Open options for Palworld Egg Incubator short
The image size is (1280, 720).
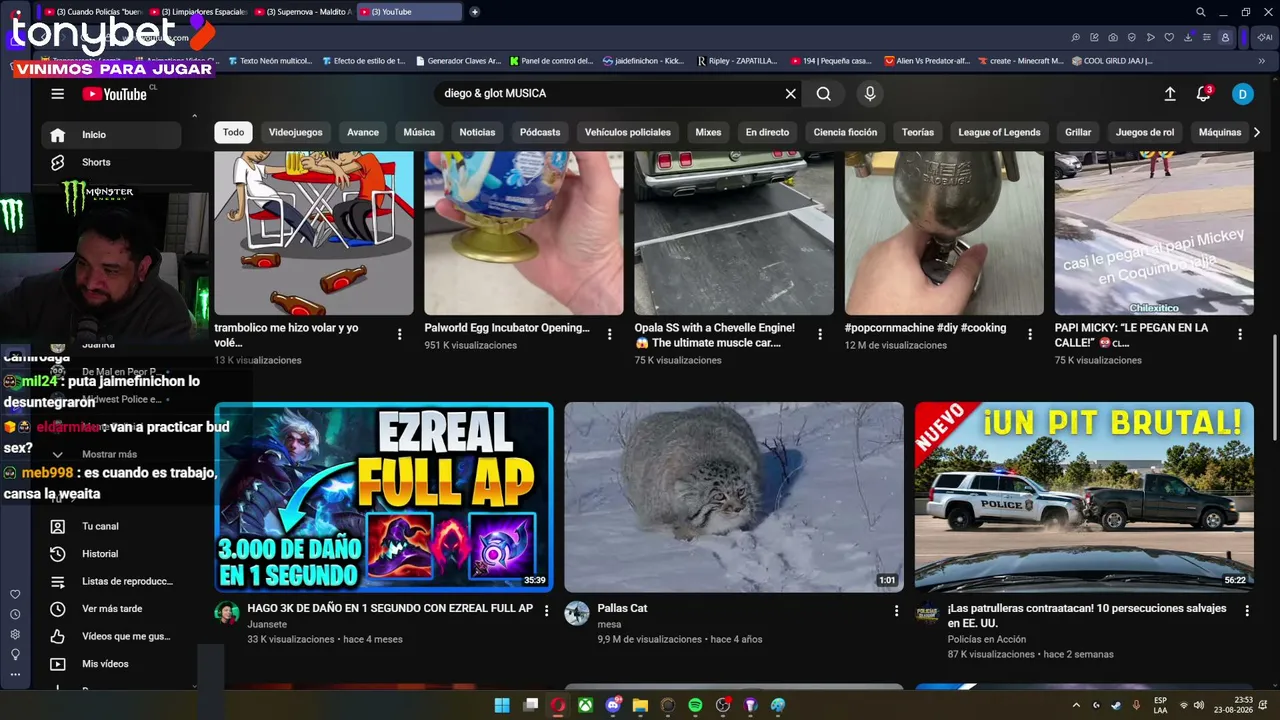click(610, 334)
